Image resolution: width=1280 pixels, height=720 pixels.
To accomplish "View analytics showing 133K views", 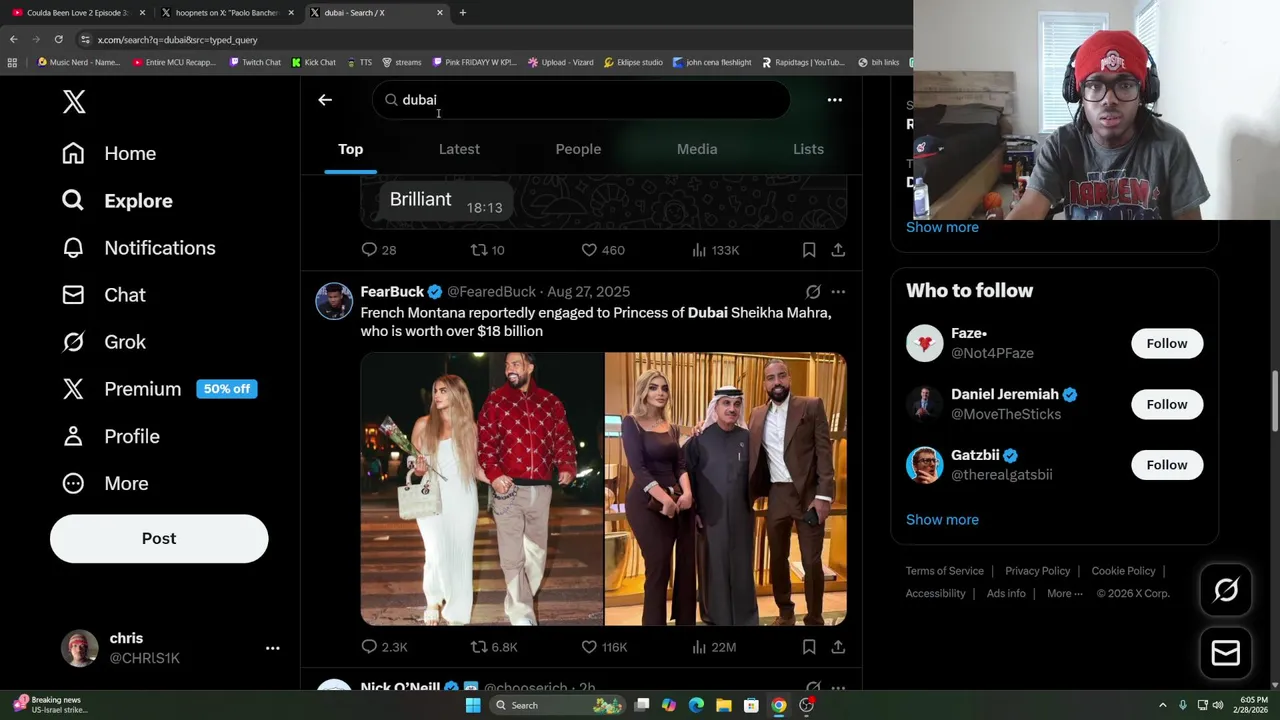I will [x=715, y=250].
